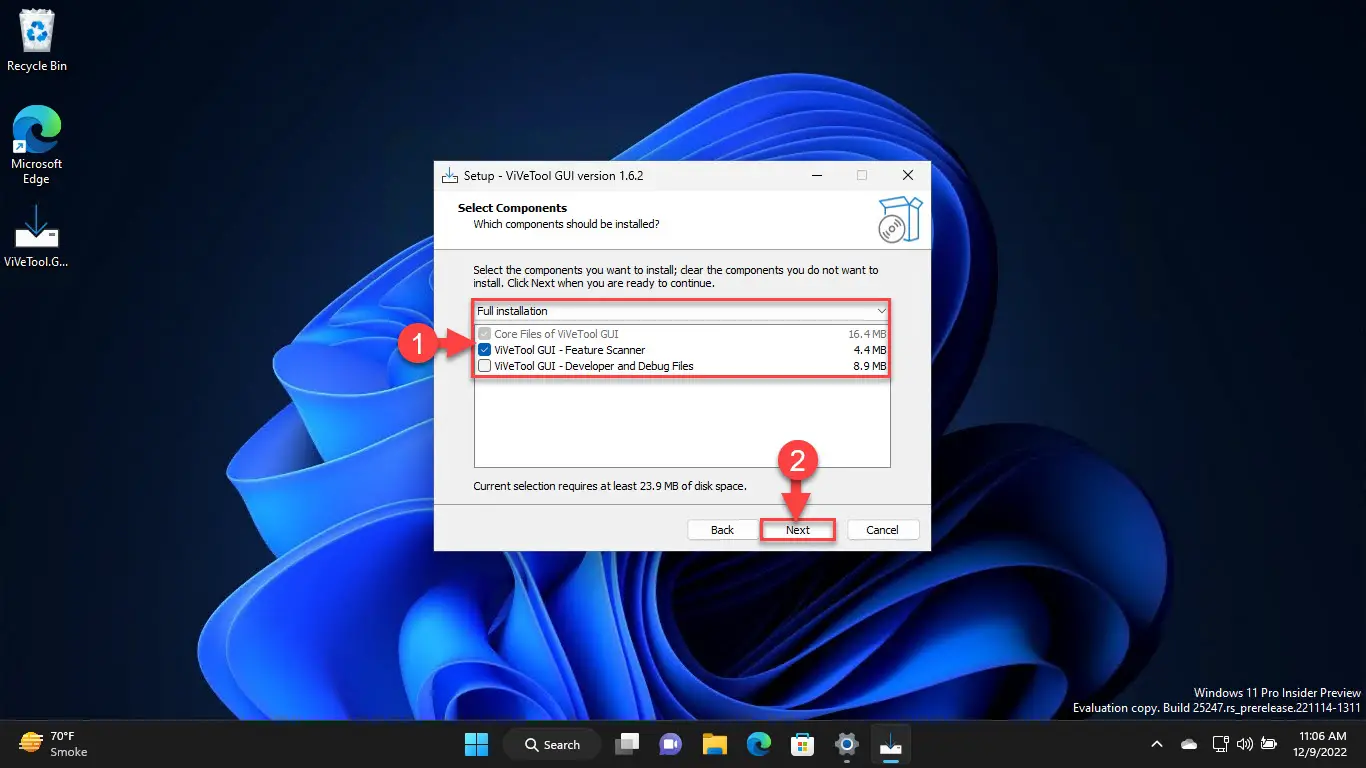Open the weather widget showing 70°F Smoke
Viewport: 1366px width, 768px height.
point(55,744)
